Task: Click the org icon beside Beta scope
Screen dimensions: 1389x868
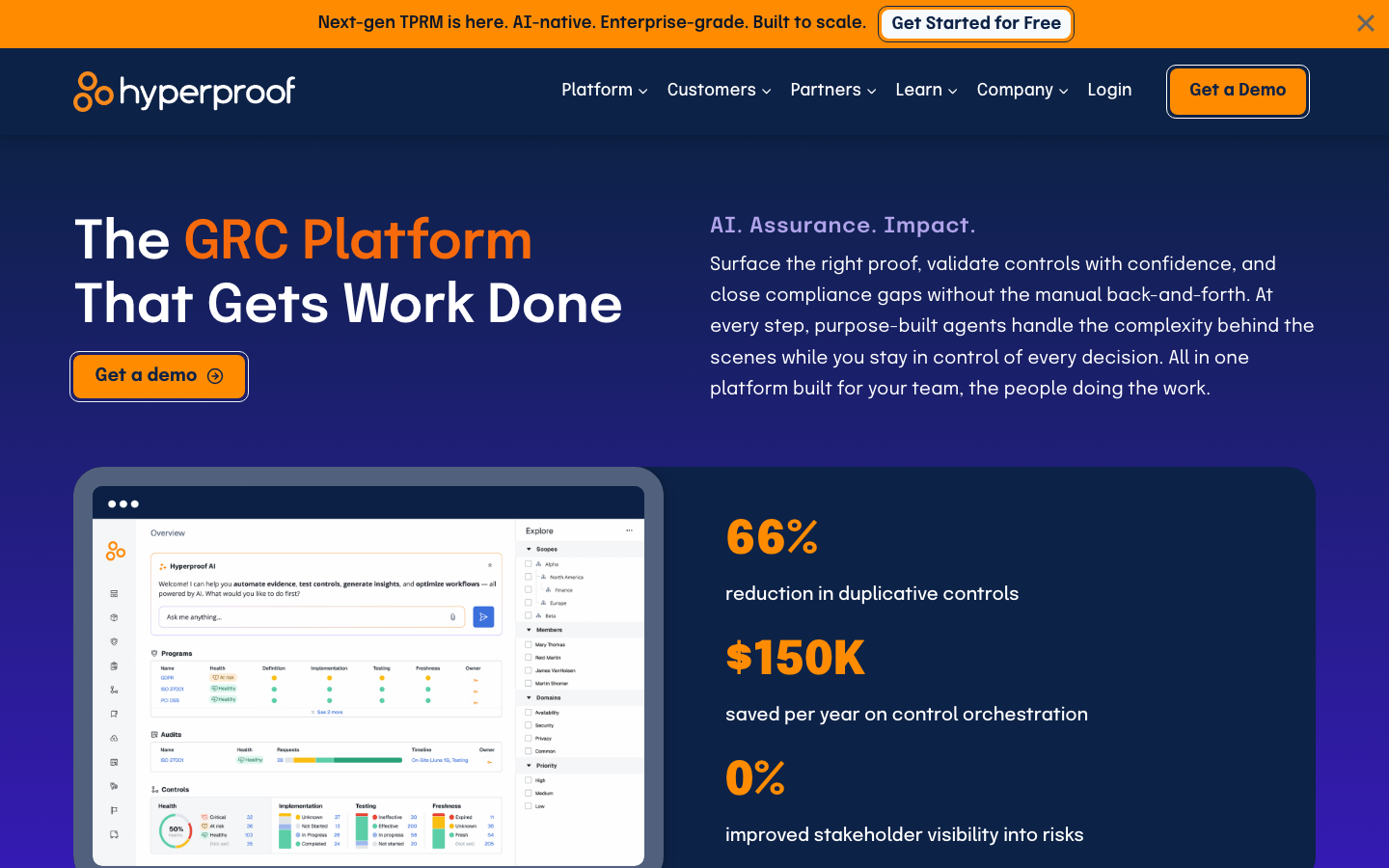Action: pyautogui.click(x=538, y=615)
